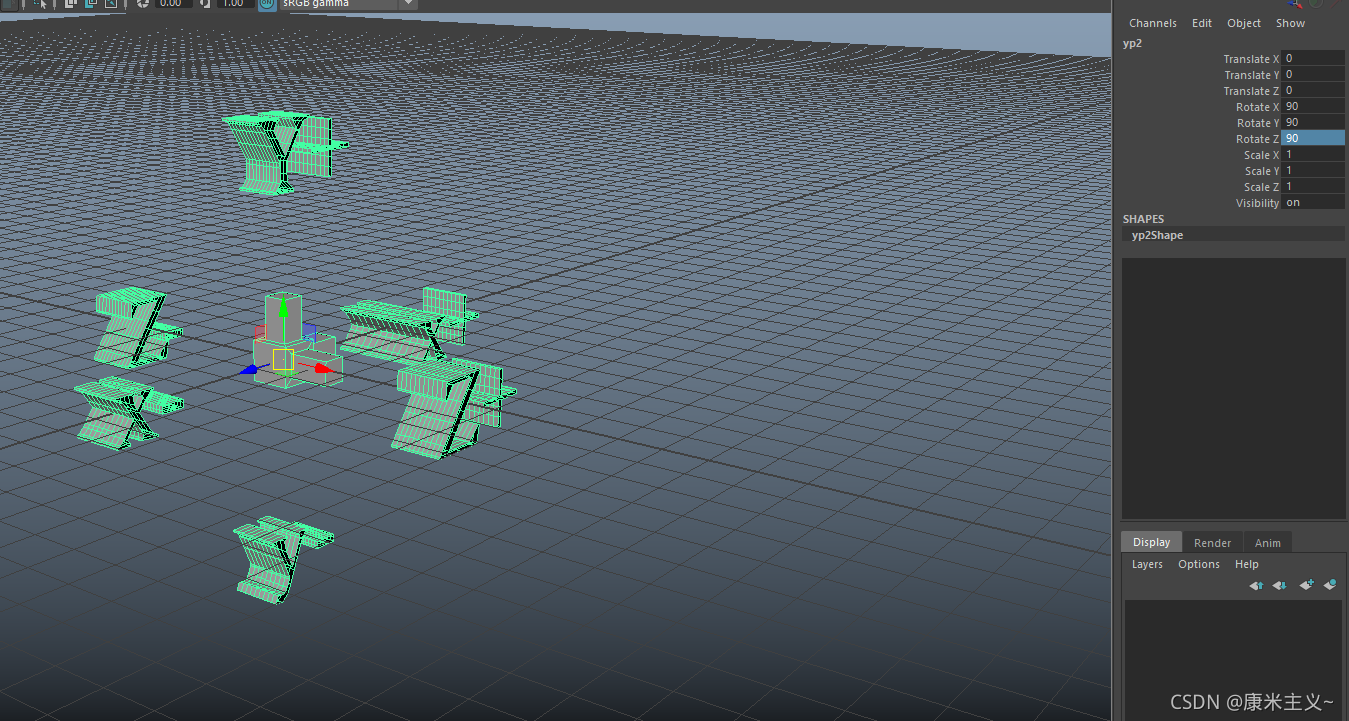Click the Translate X field for yp2
This screenshot has width=1349, height=721.
point(1313,58)
